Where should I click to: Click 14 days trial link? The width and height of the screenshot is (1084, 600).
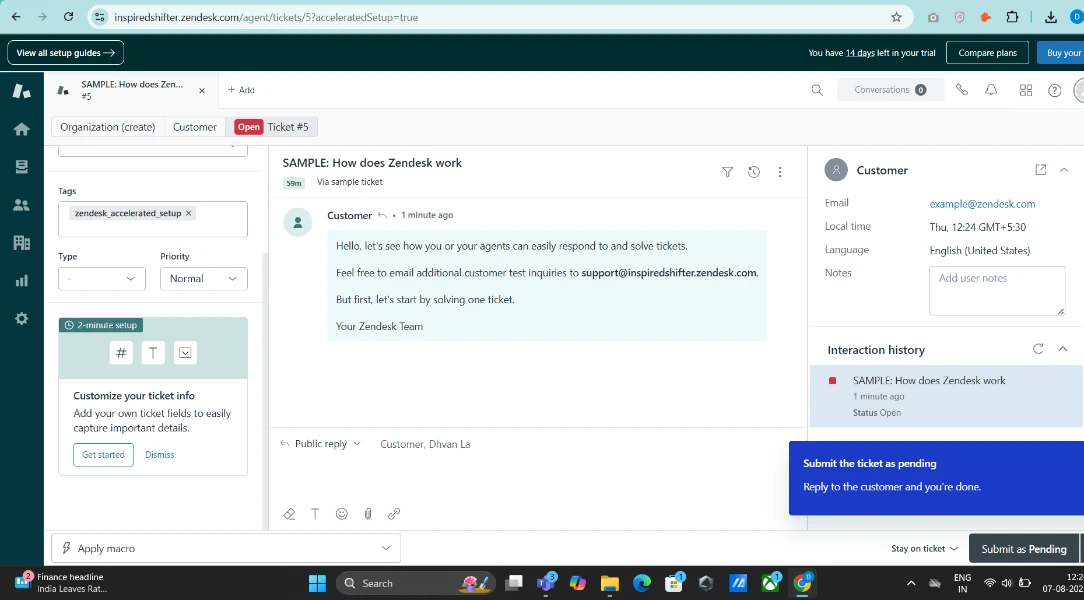860,53
